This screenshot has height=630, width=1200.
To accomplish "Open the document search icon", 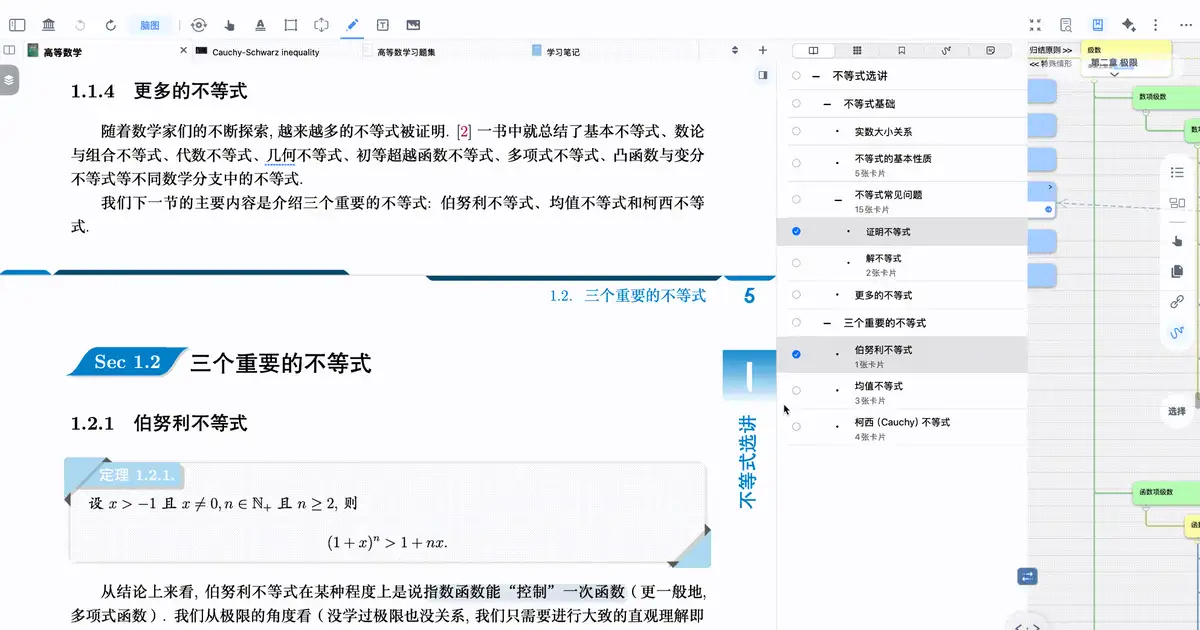I will pyautogui.click(x=1066, y=25).
